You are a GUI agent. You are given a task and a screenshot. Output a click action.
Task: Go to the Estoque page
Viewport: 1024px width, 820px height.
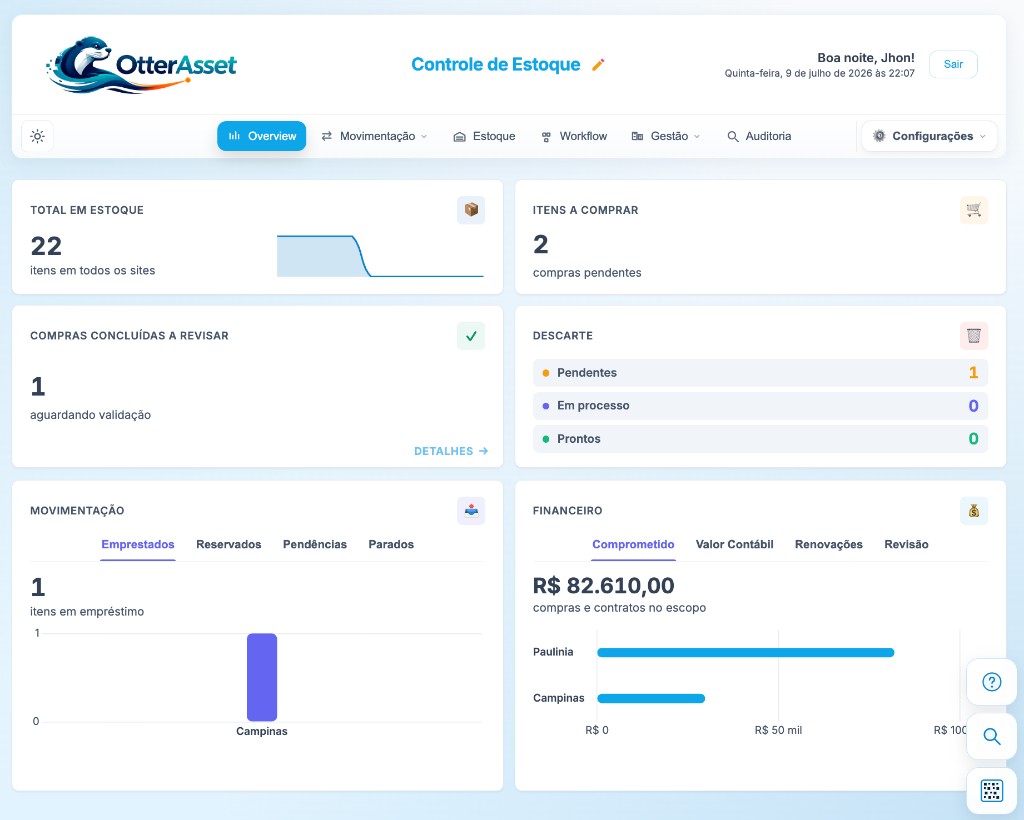pos(485,136)
